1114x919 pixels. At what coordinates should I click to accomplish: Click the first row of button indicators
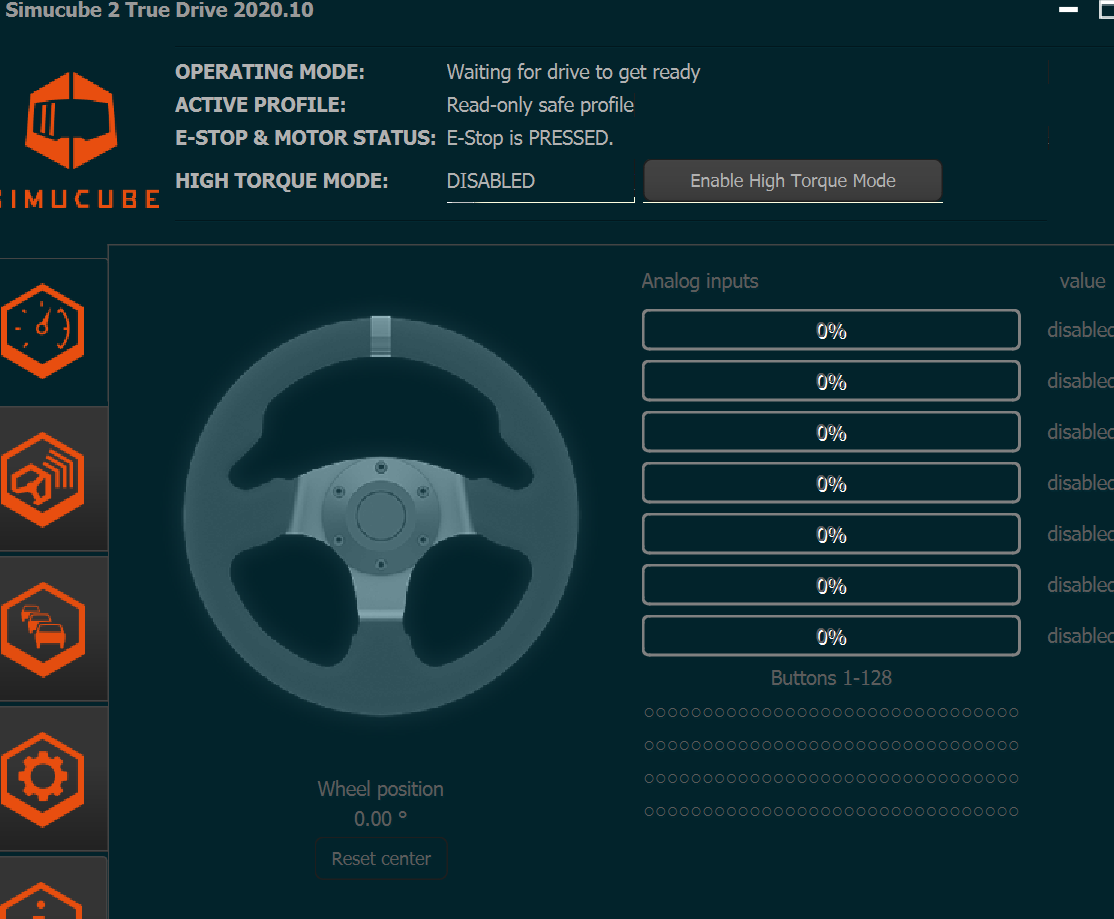831,712
